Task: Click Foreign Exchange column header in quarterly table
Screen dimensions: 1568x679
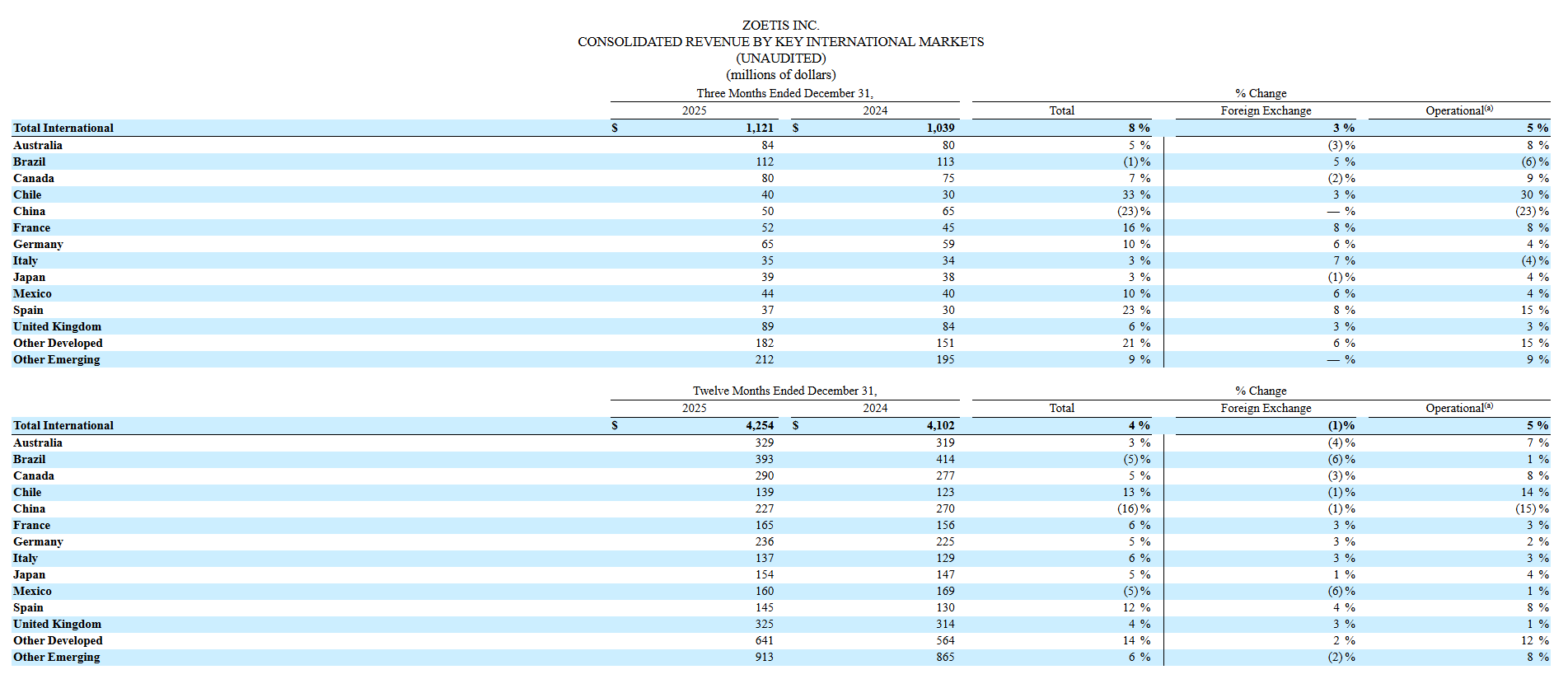Action: click(1266, 110)
